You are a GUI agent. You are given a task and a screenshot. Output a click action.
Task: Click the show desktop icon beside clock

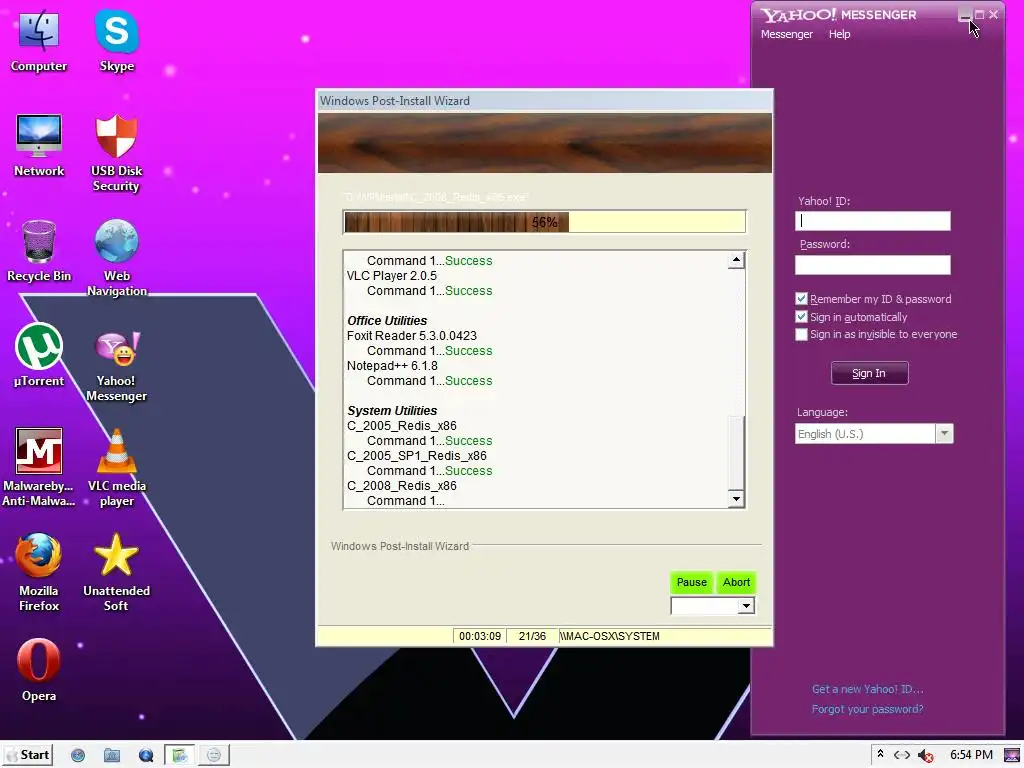[x=1012, y=755]
